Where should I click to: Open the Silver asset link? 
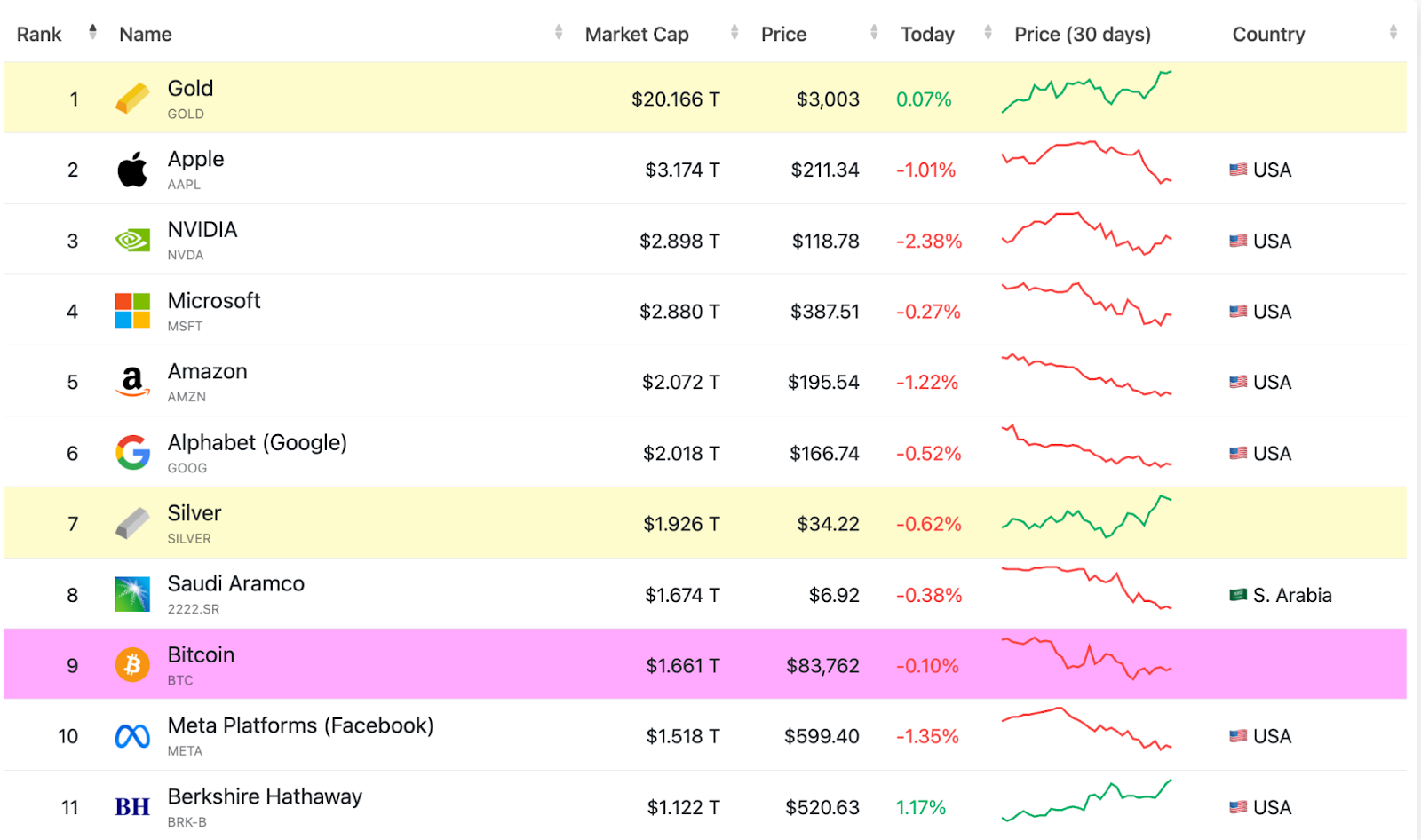194,513
